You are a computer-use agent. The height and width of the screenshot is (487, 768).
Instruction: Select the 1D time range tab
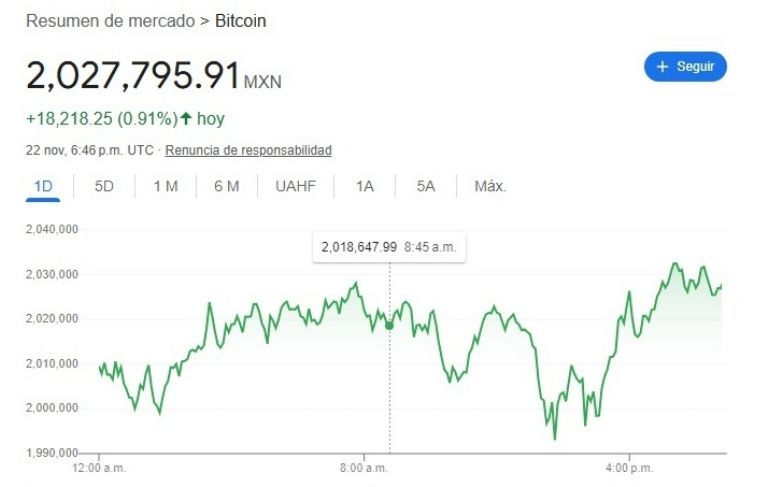pos(43,186)
